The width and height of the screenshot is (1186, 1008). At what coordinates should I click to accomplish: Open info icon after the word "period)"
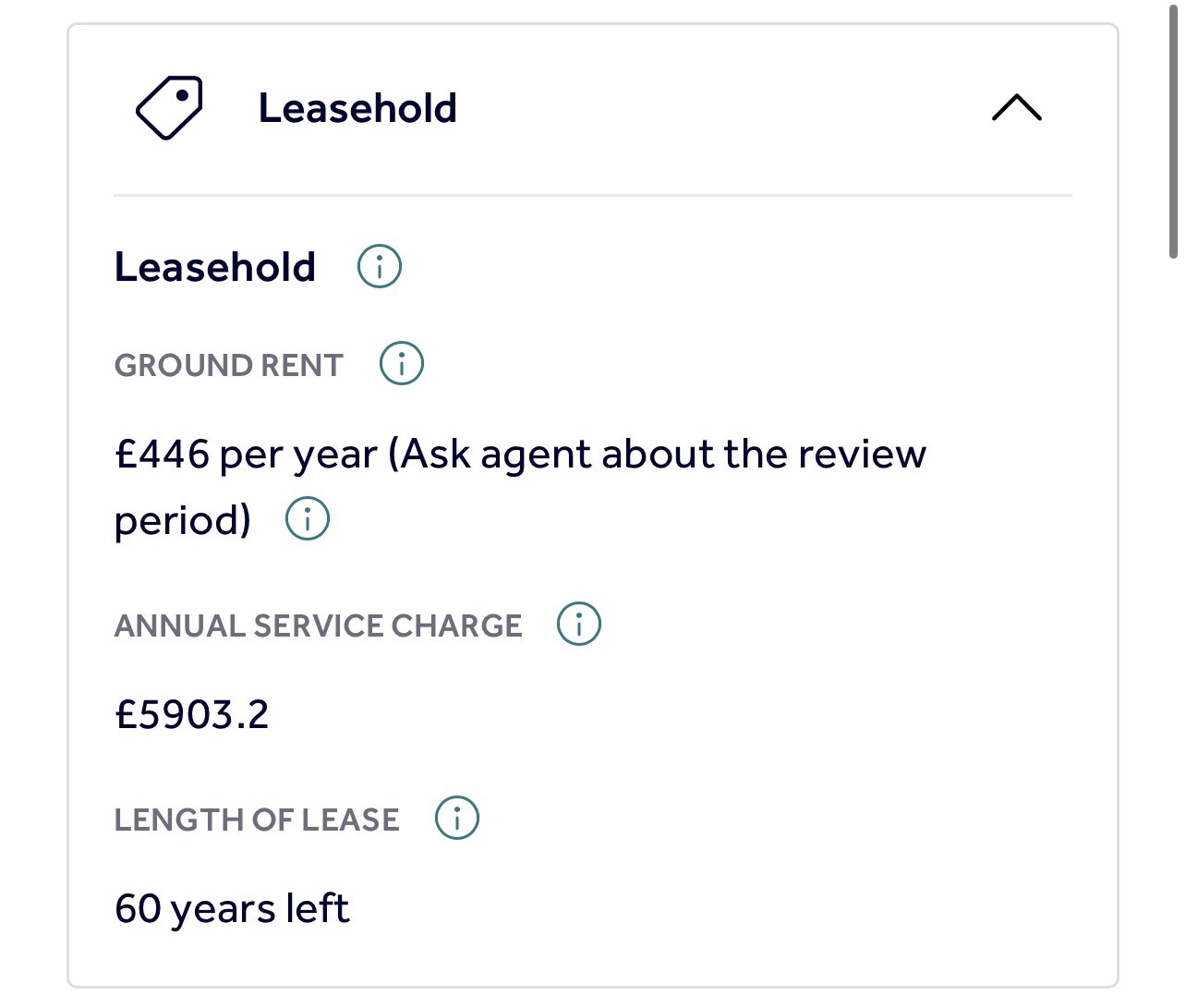click(x=308, y=518)
